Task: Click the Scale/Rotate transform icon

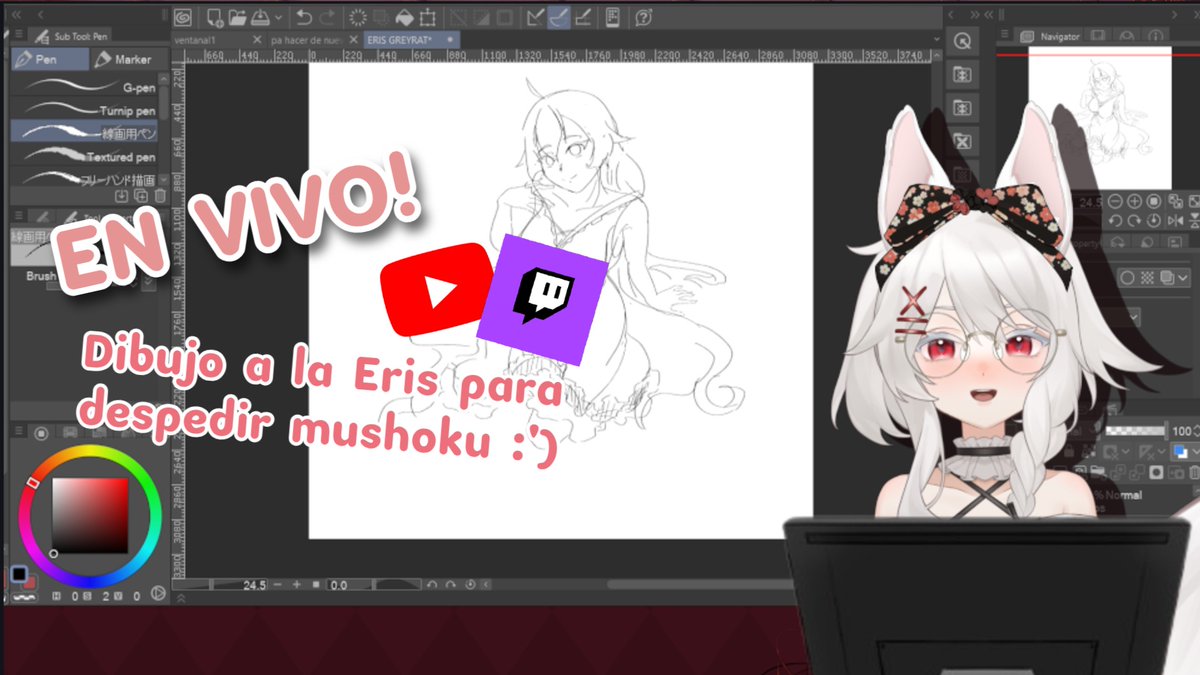Action: 428,17
